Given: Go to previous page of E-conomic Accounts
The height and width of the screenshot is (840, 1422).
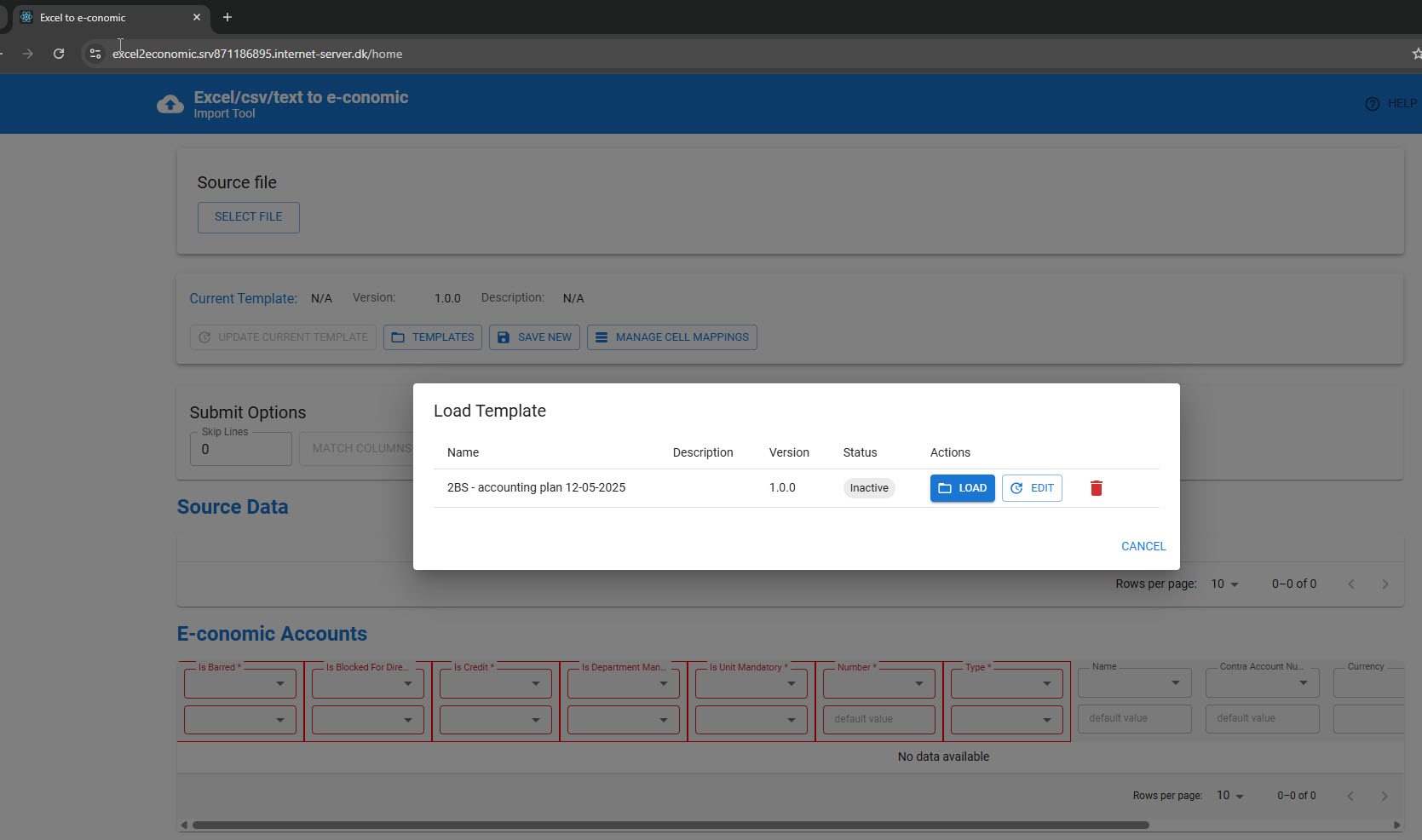Looking at the screenshot, I should pos(1350,796).
